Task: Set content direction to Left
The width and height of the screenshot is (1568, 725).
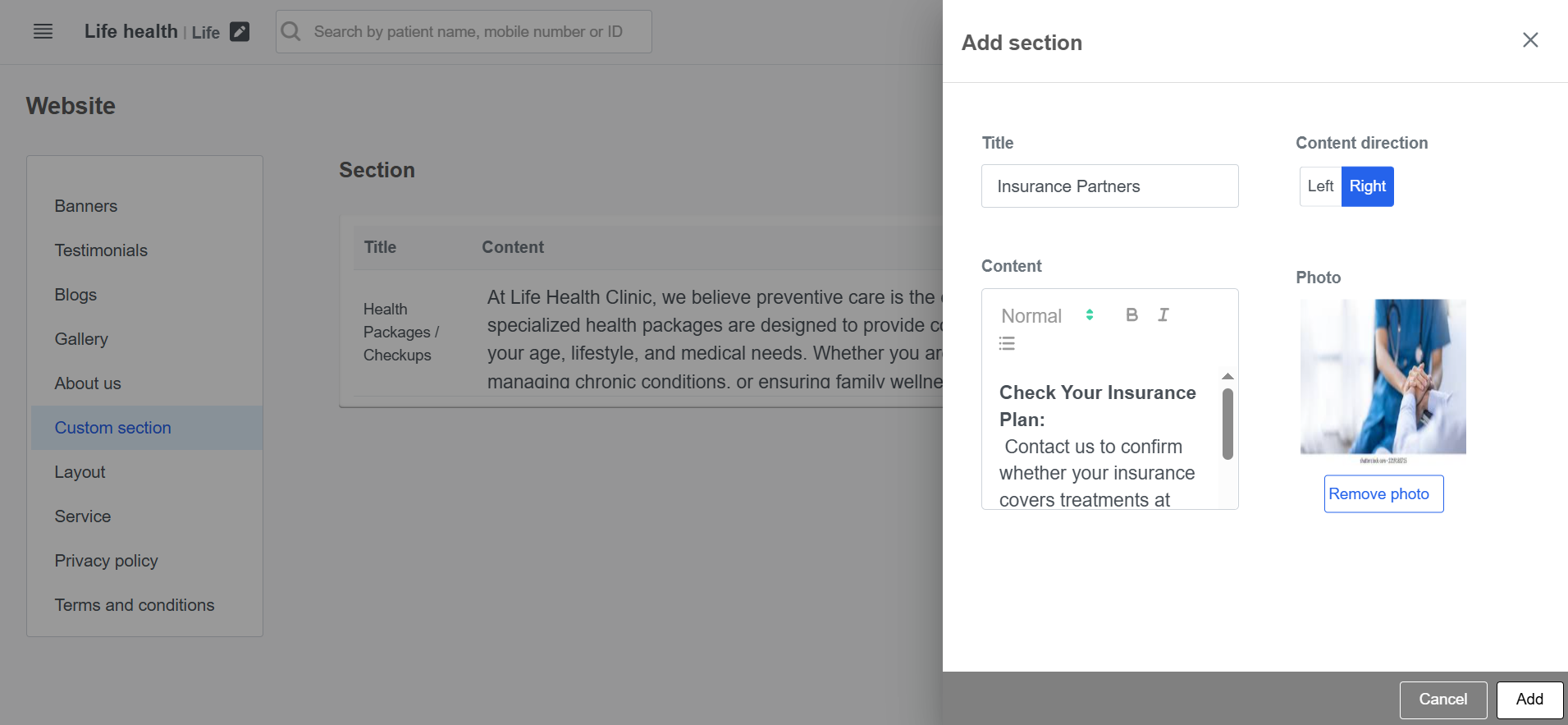Action: pyautogui.click(x=1319, y=186)
